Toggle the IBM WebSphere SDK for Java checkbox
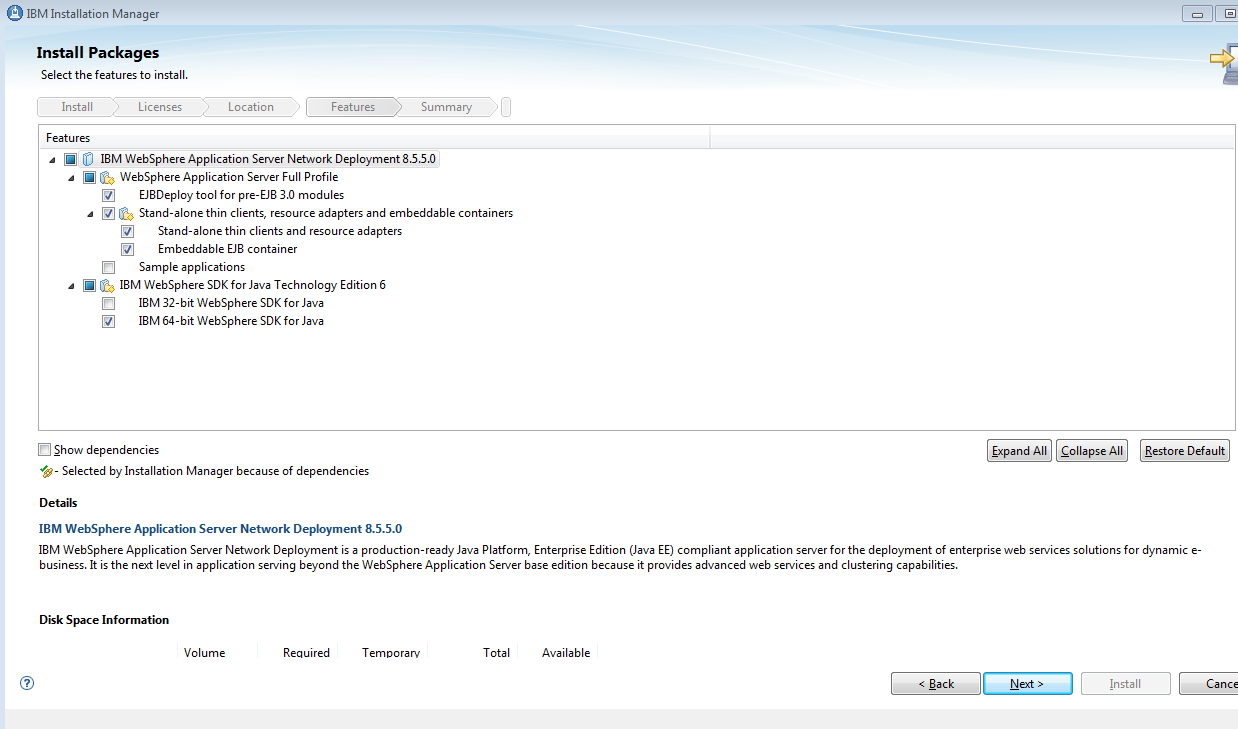This screenshot has width=1238, height=729. click(x=89, y=285)
